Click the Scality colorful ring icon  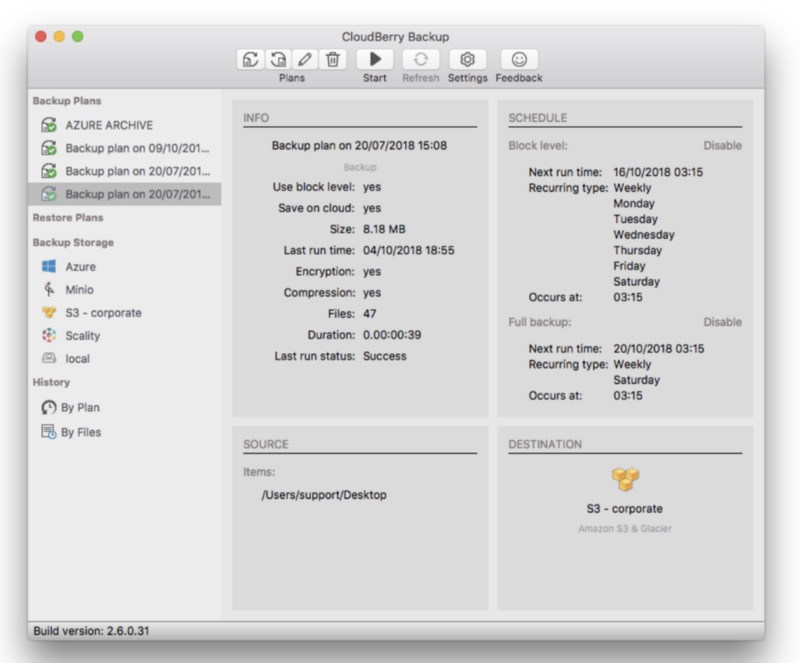pyautogui.click(x=49, y=335)
